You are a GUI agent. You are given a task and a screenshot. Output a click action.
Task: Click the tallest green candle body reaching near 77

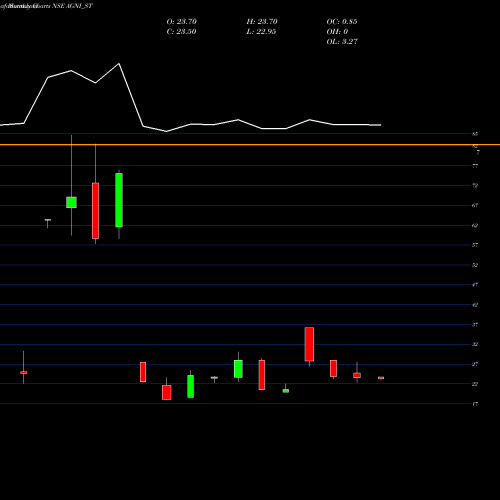click(x=119, y=200)
